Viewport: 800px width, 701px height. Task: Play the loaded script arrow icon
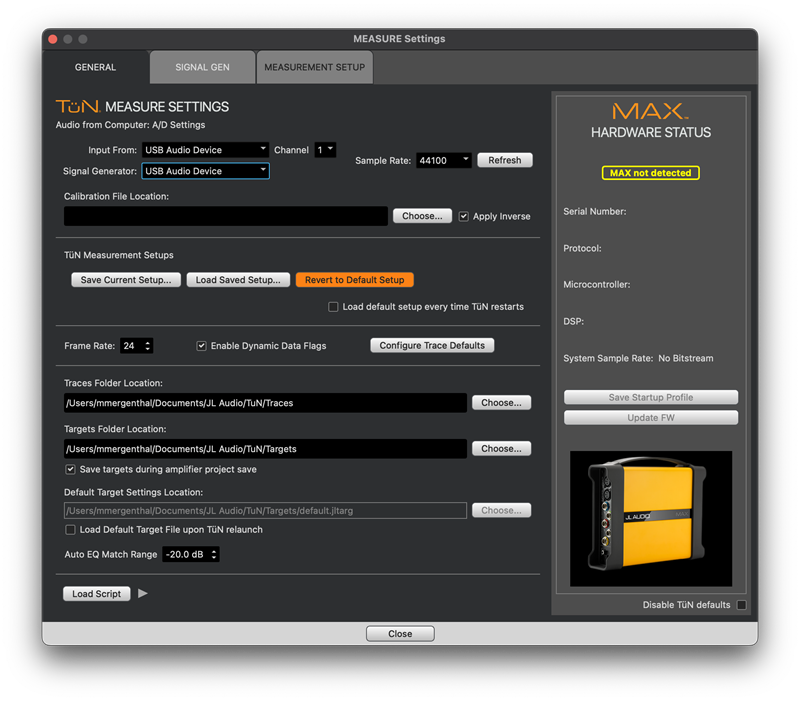click(x=142, y=593)
